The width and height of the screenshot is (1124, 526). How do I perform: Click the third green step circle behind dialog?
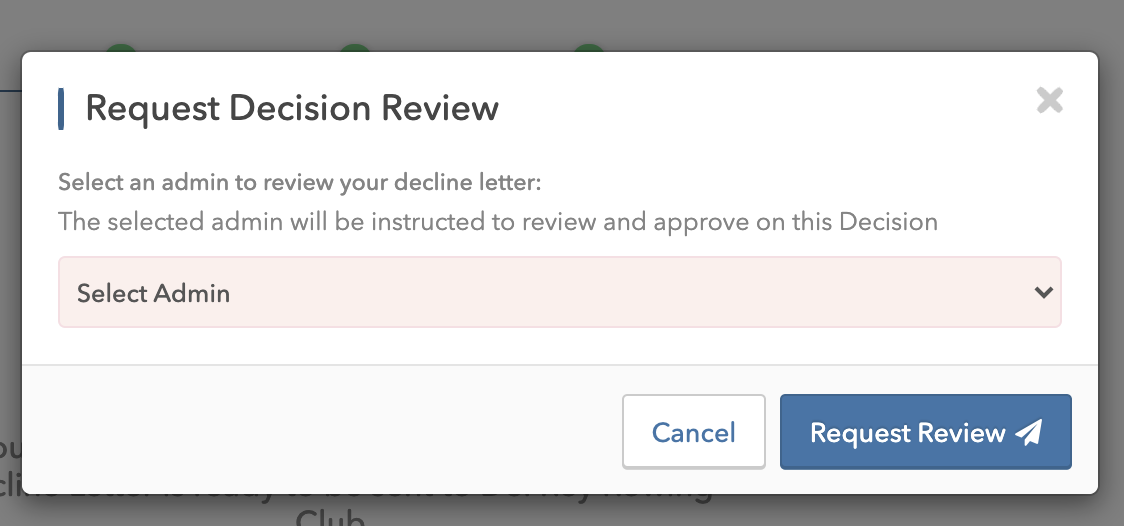coord(589,48)
